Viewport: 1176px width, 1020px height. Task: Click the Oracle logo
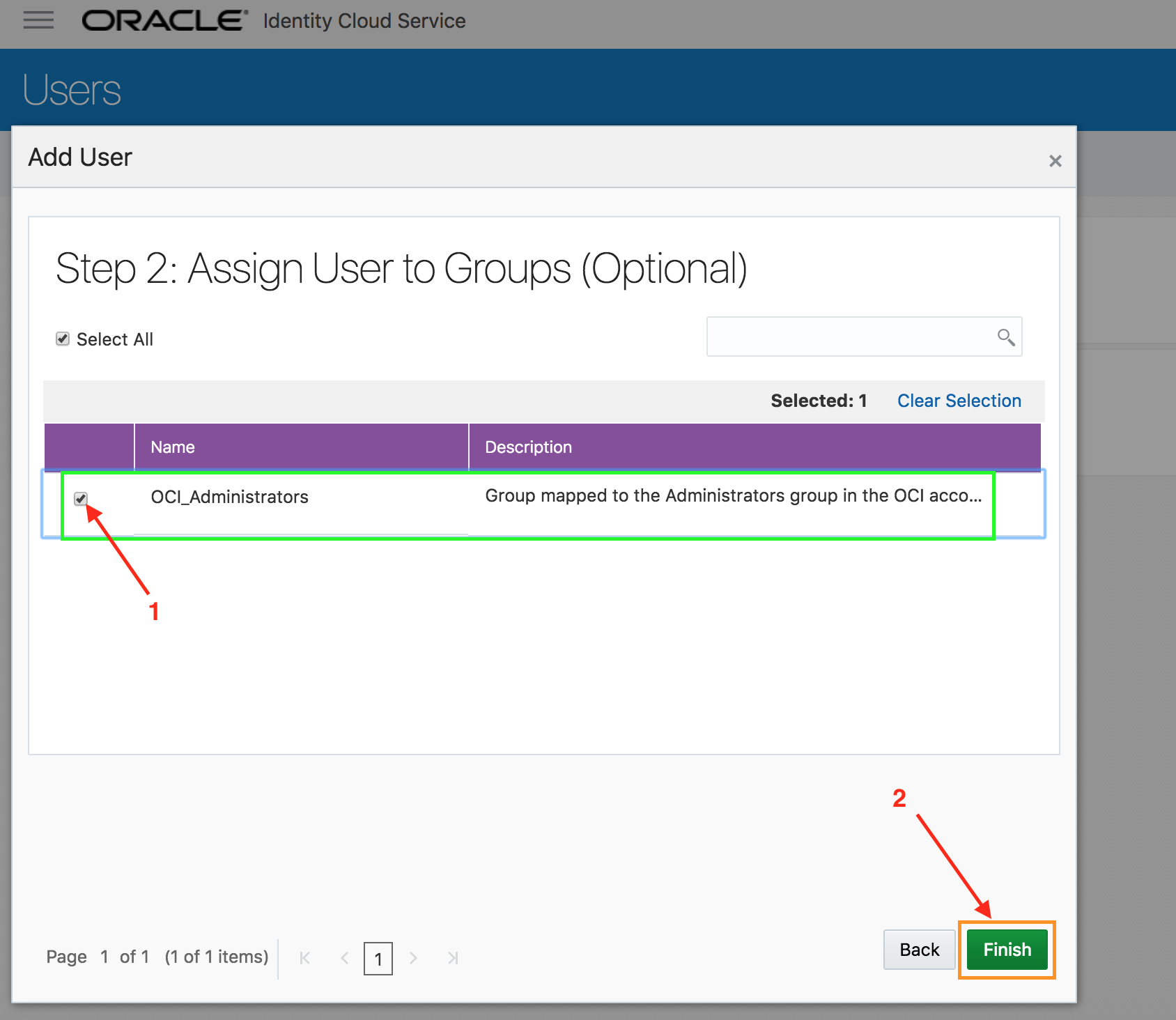click(164, 20)
